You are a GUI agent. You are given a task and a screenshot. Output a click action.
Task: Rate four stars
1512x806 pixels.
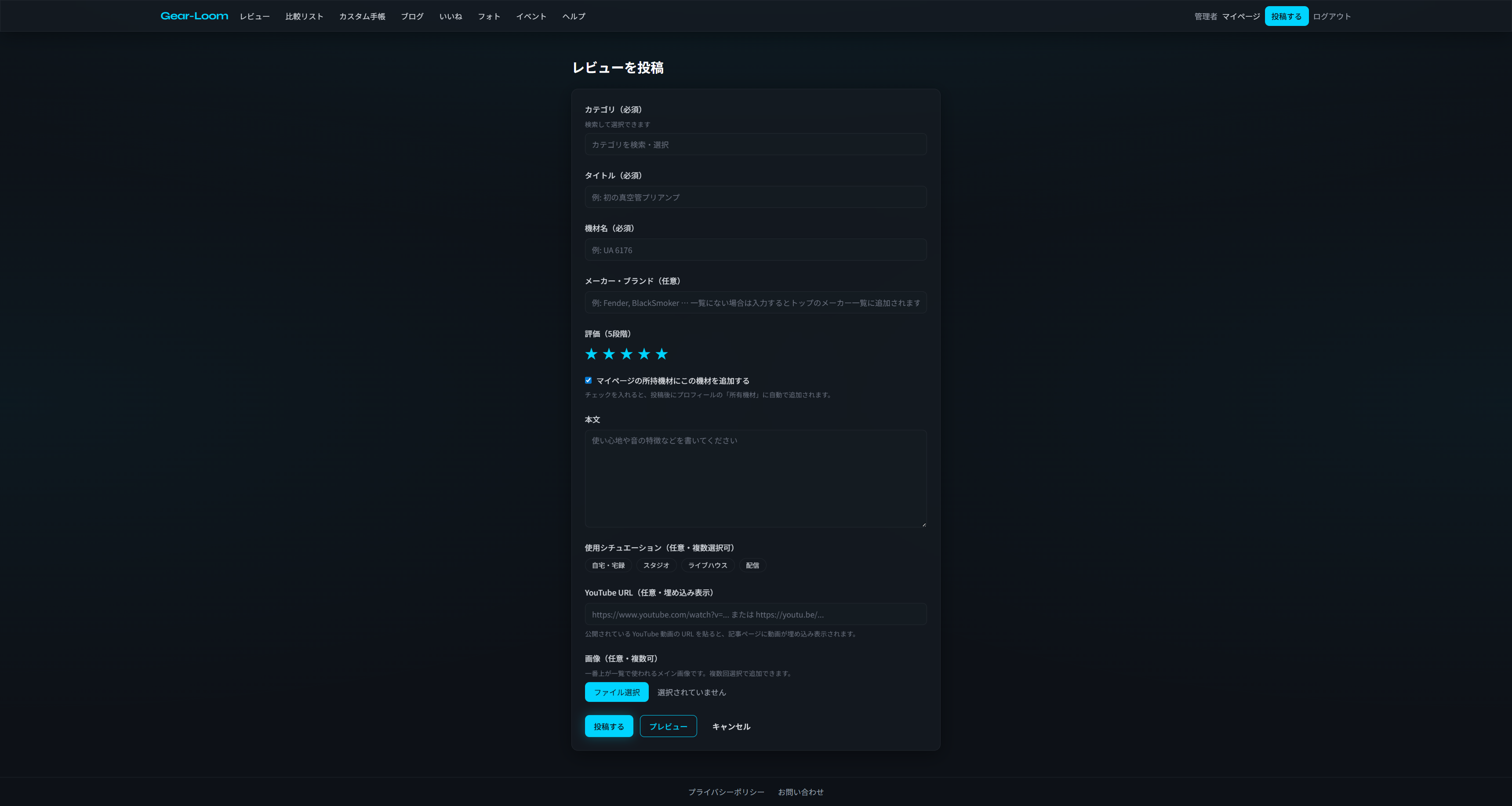644,354
